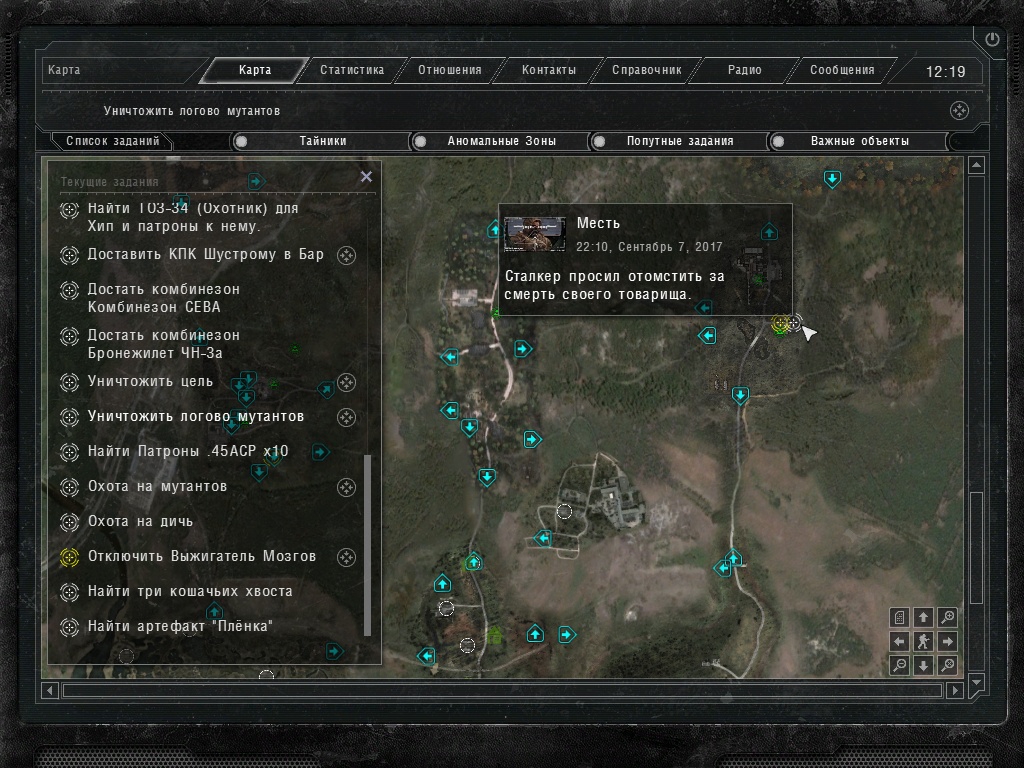
Task: Click the PDA power button
Action: 991,40
